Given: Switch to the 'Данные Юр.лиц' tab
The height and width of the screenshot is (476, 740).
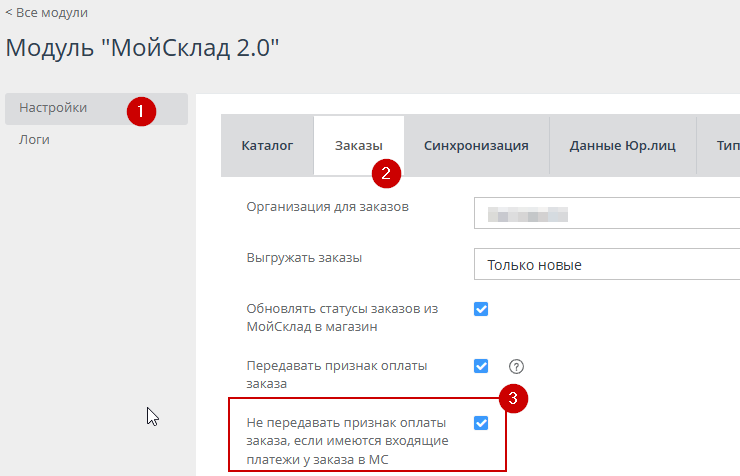Looking at the screenshot, I should click(622, 145).
